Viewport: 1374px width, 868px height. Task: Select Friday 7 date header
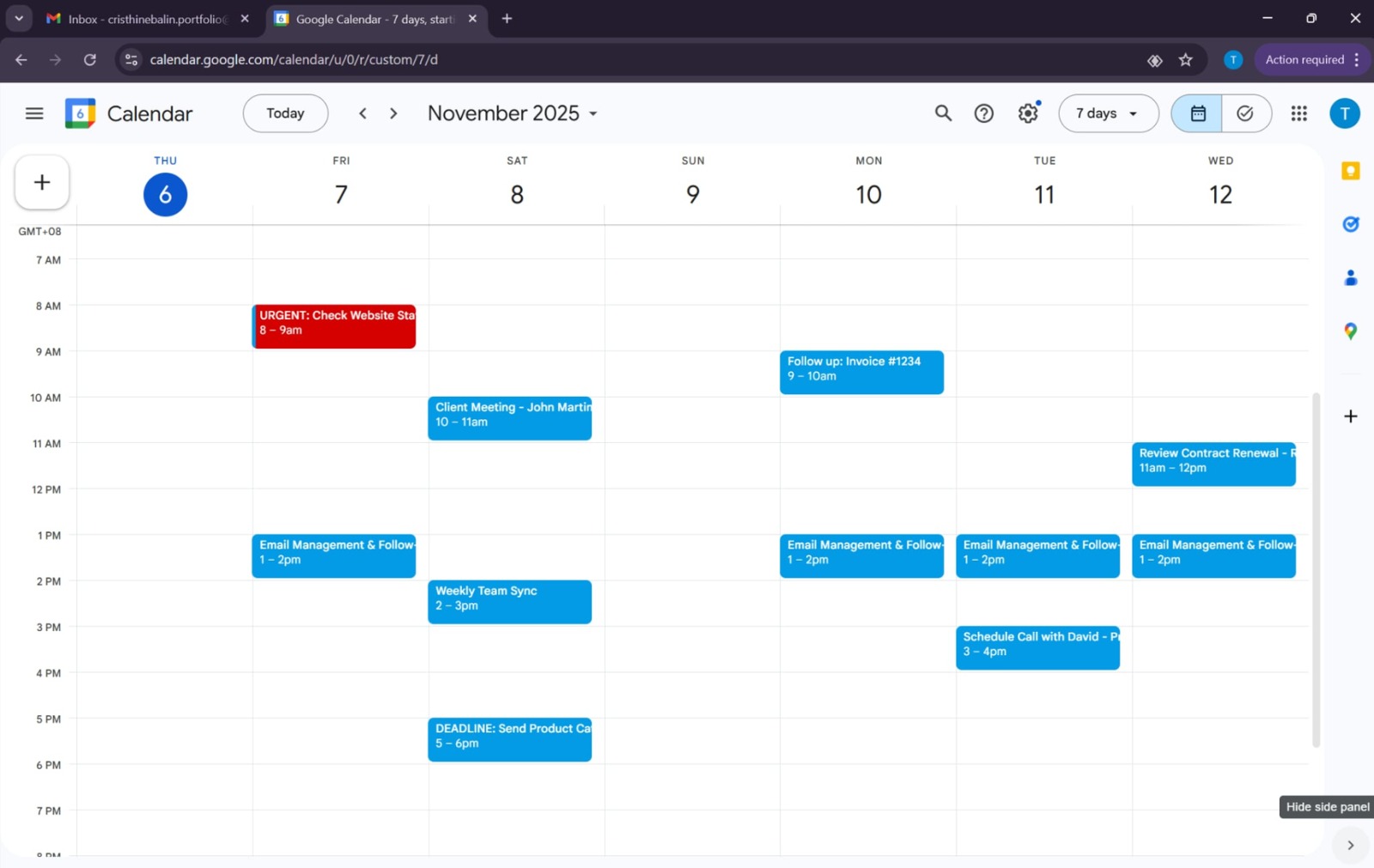pos(341,194)
